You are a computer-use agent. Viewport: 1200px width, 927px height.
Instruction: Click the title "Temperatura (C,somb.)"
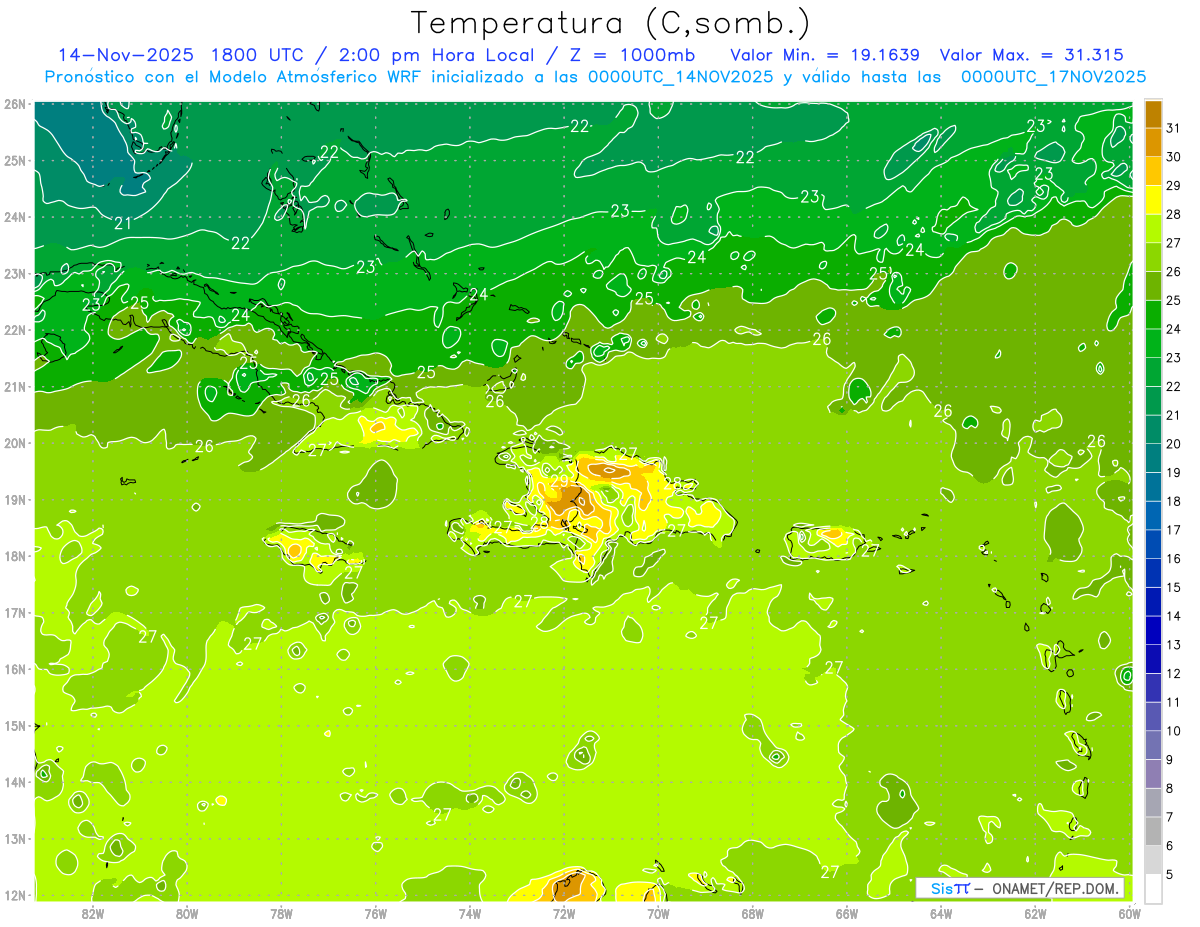(x=611, y=22)
